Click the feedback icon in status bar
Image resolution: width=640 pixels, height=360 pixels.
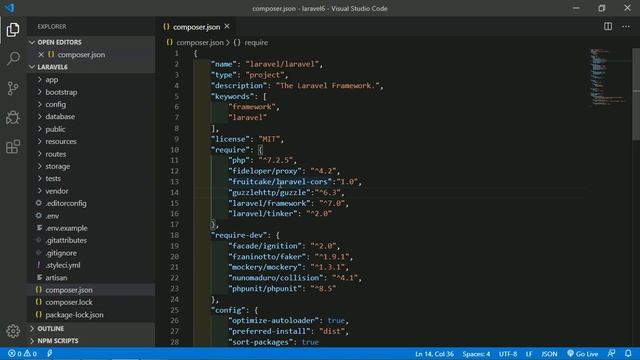click(611, 353)
